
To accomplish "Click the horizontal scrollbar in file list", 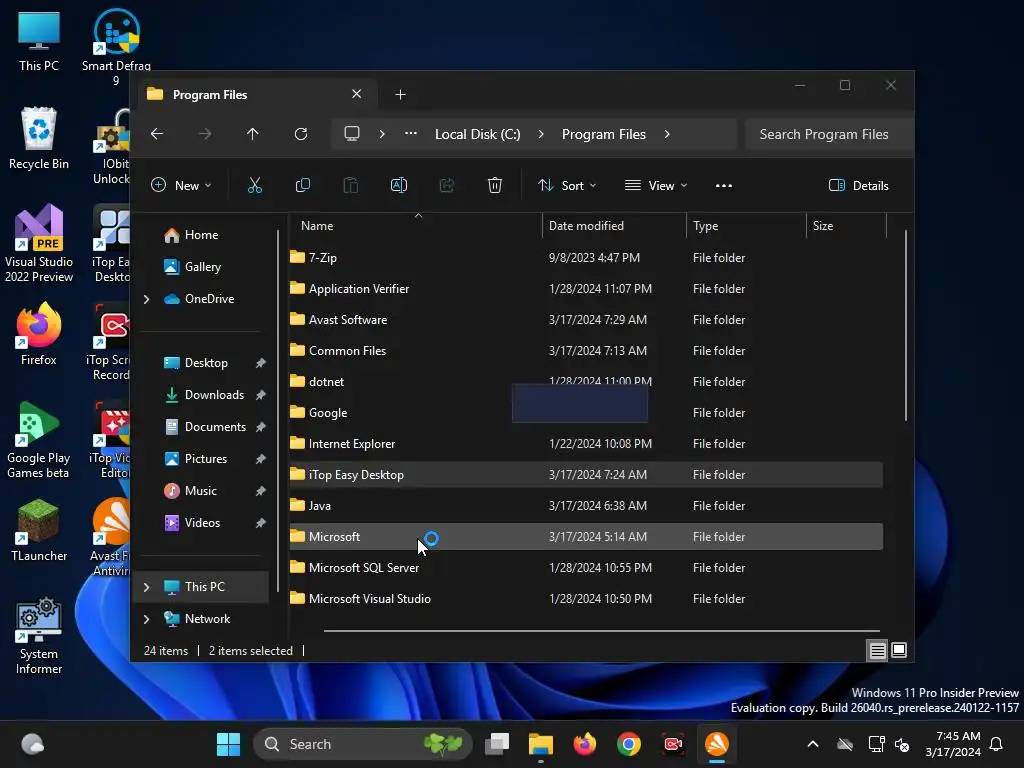I will pyautogui.click(x=601, y=631).
